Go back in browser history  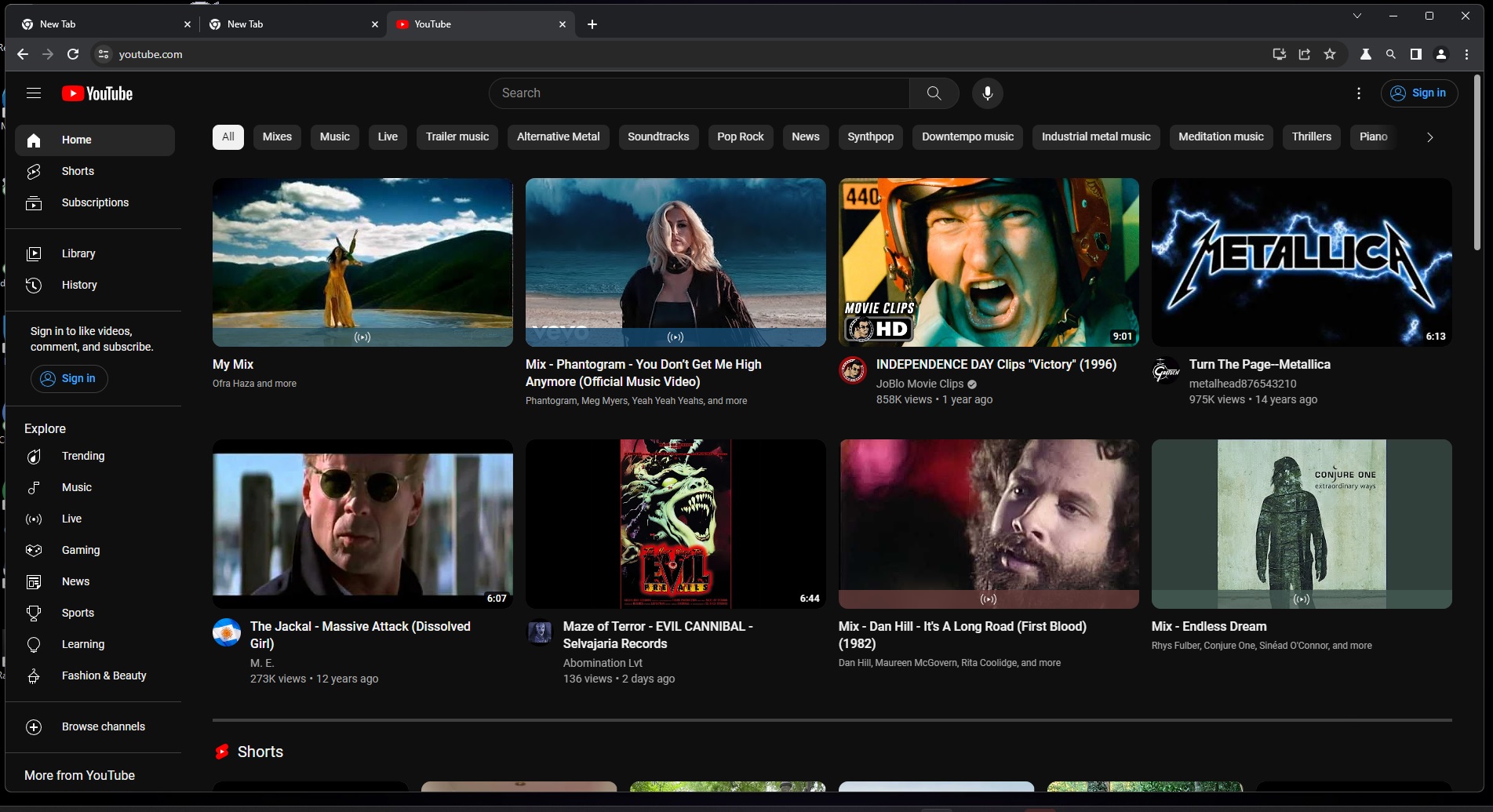click(23, 54)
